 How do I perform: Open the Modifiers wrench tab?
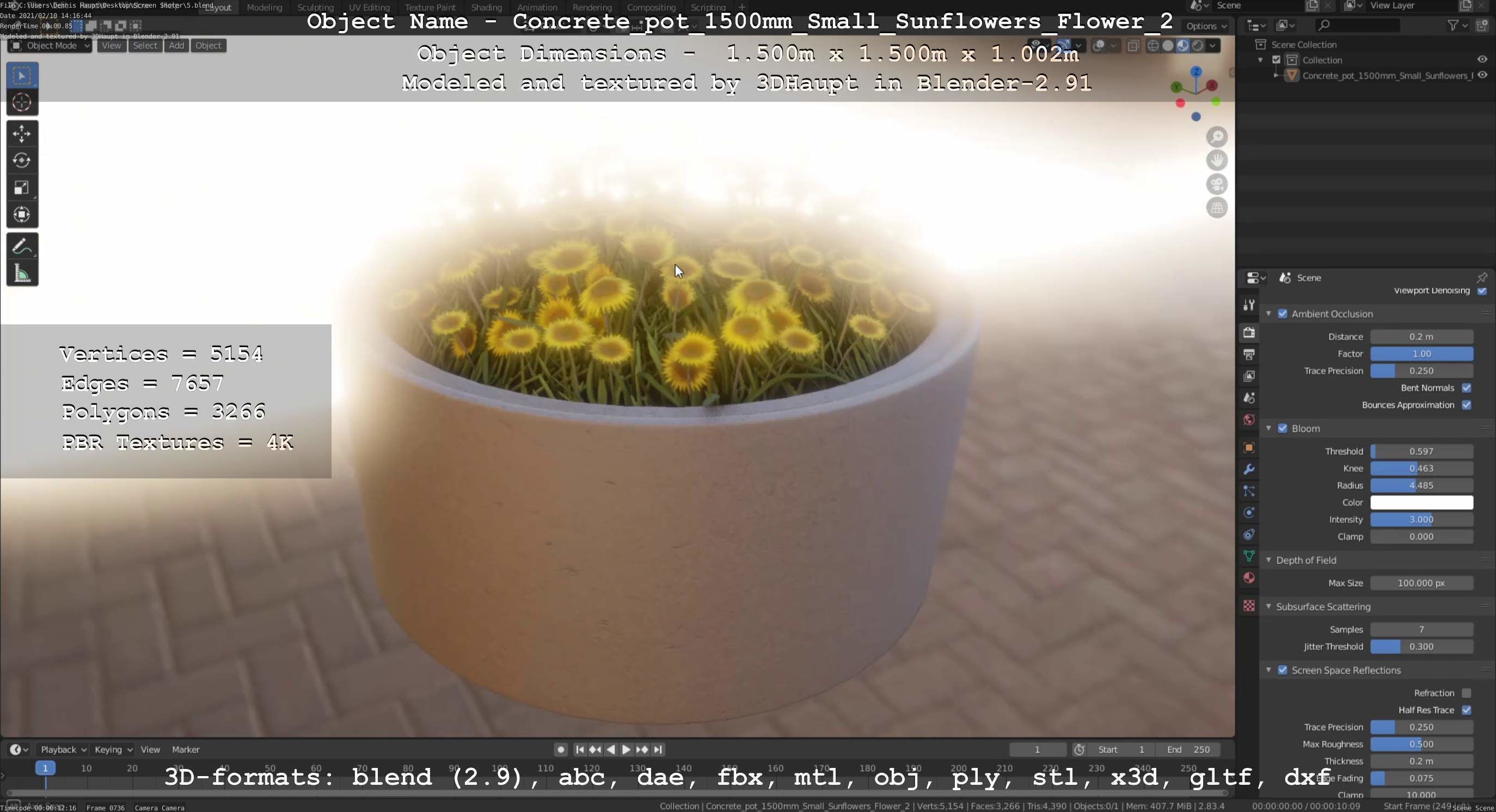(x=1249, y=469)
